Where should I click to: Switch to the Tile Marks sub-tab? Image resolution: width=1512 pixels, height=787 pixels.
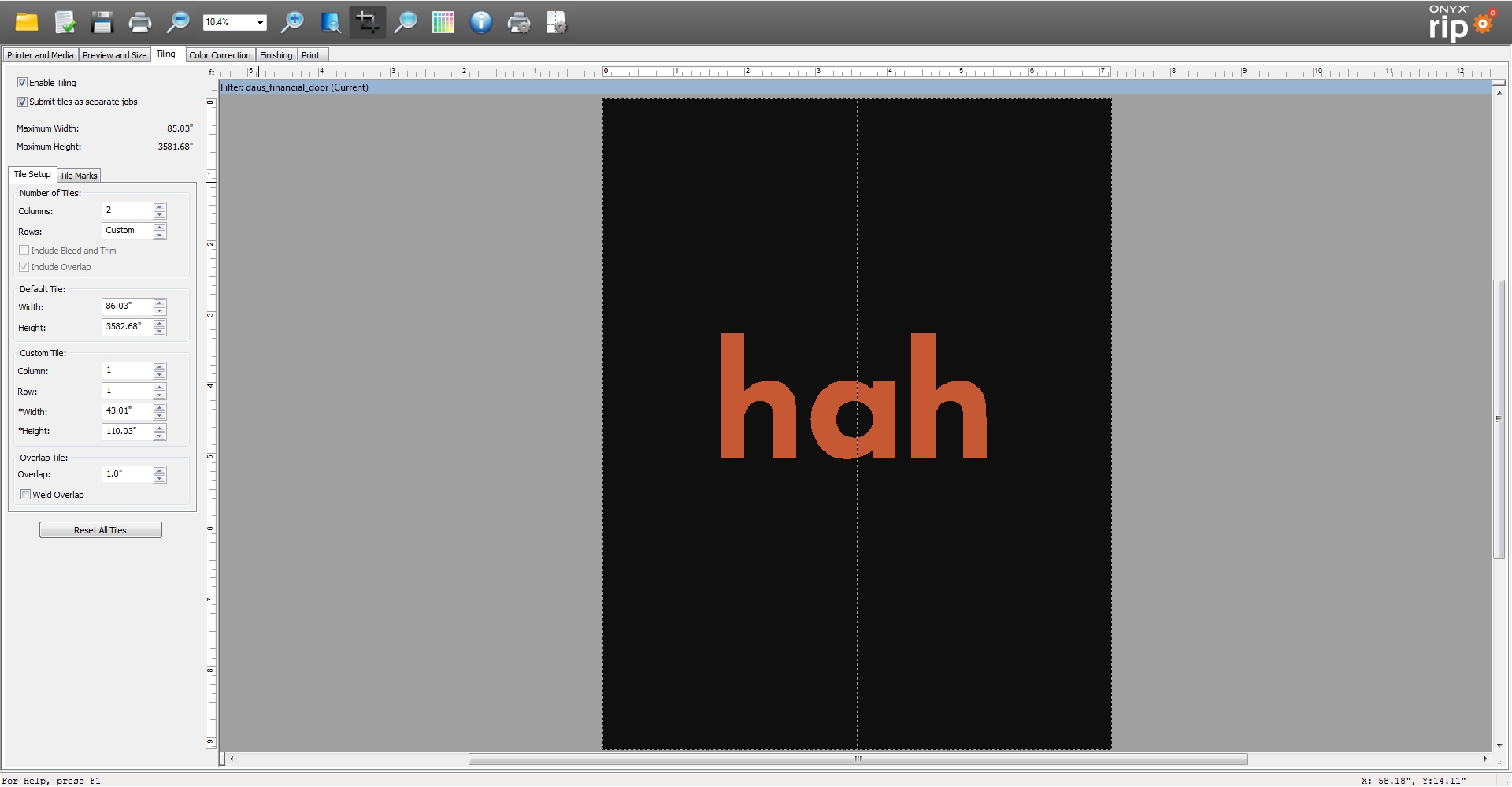pos(79,176)
